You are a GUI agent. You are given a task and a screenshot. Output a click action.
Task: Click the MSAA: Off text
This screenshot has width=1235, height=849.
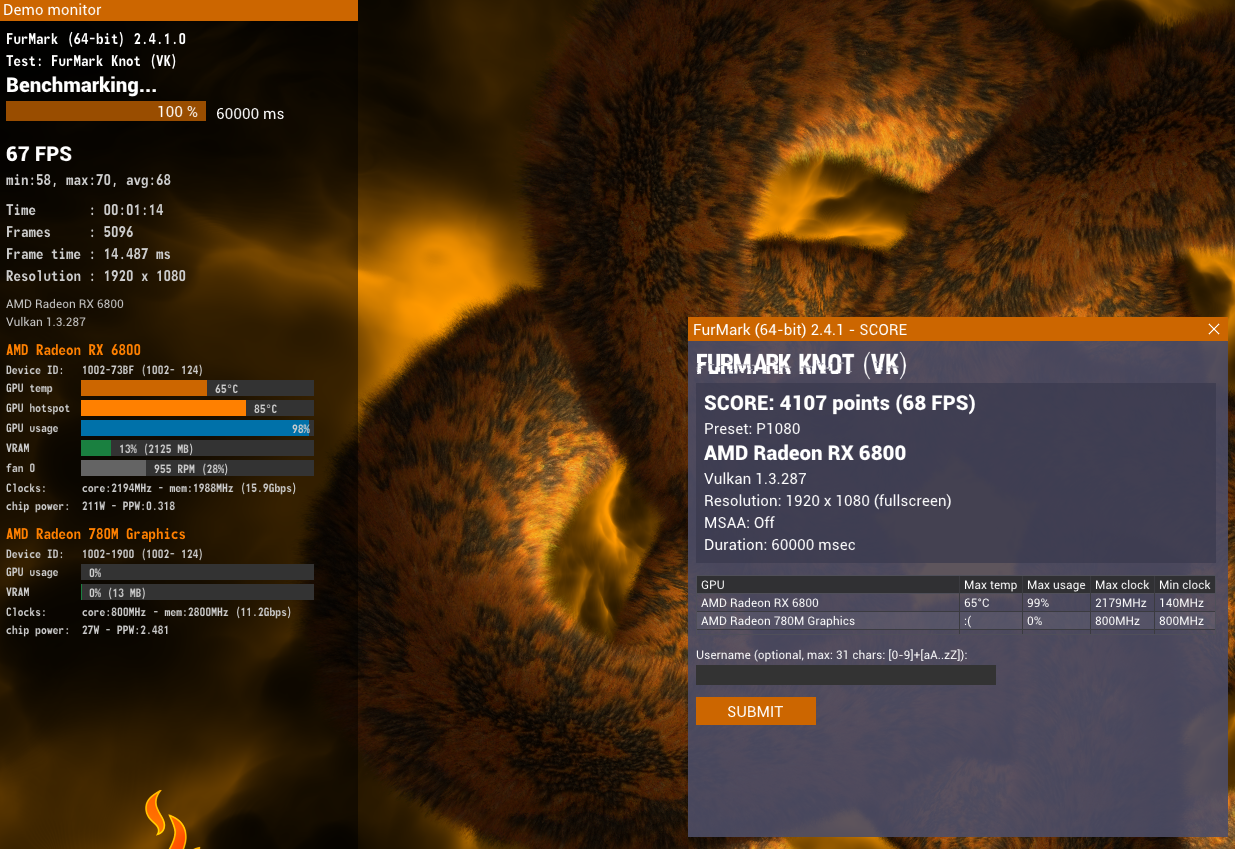click(x=739, y=523)
